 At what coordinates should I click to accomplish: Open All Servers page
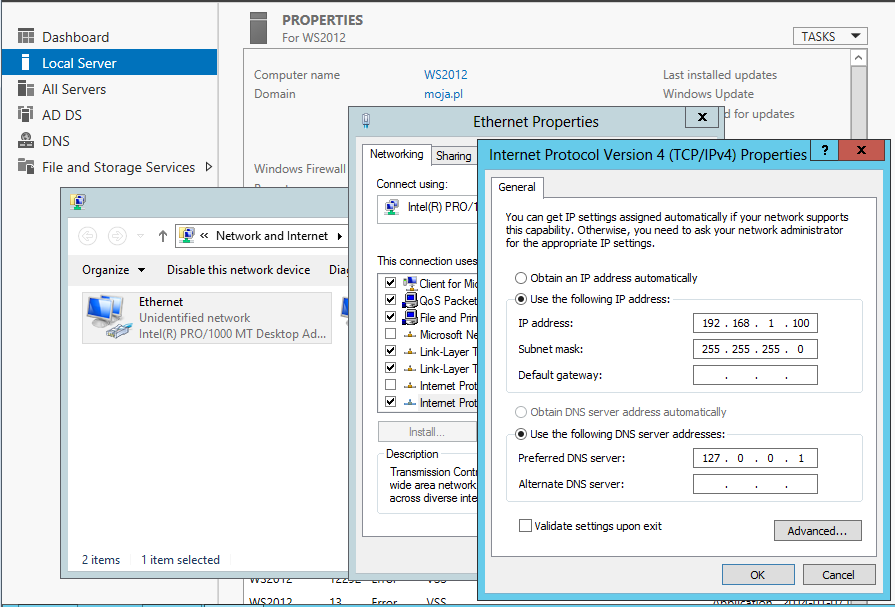click(x=74, y=89)
